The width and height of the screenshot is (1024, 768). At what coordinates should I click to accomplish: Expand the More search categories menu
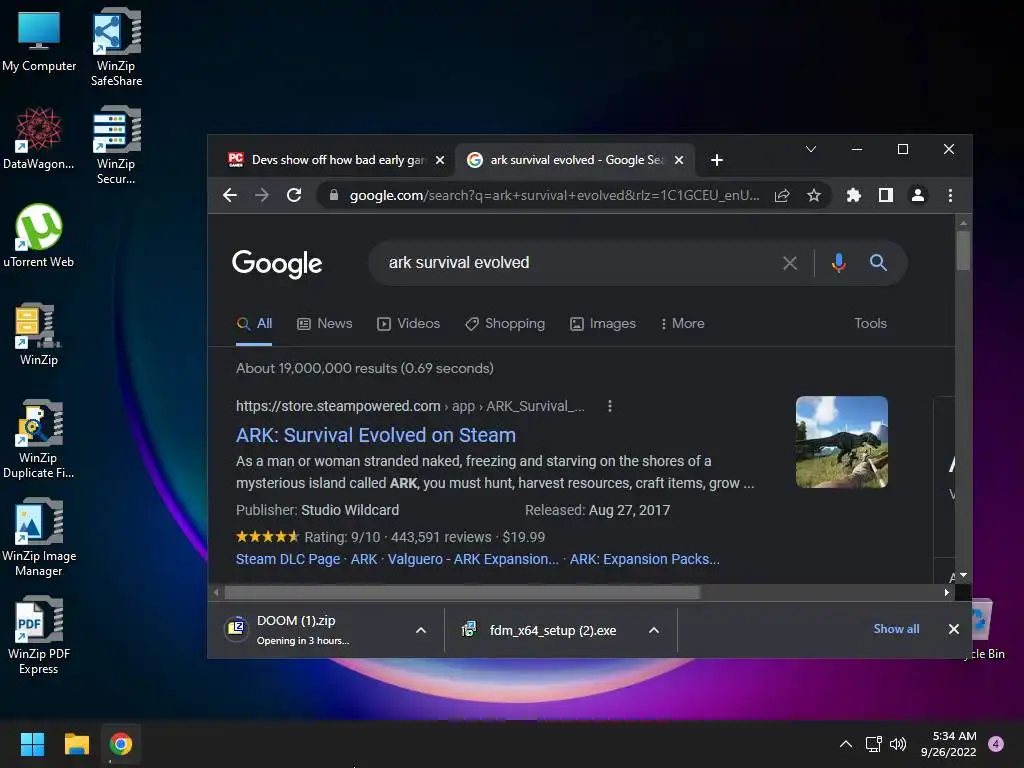click(682, 324)
